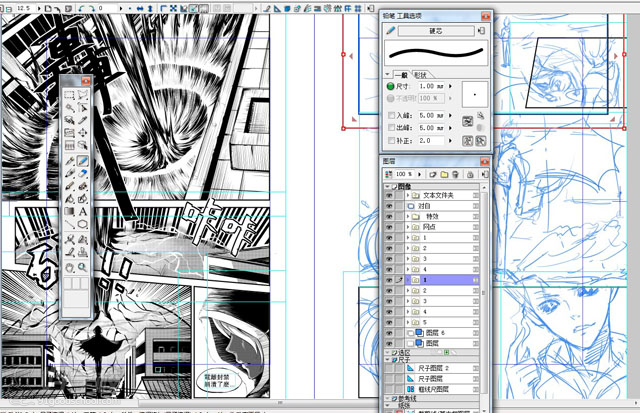Viewport: 640px width, 413px height.
Task: Enable the 出峰 checkbox
Action: 391,128
